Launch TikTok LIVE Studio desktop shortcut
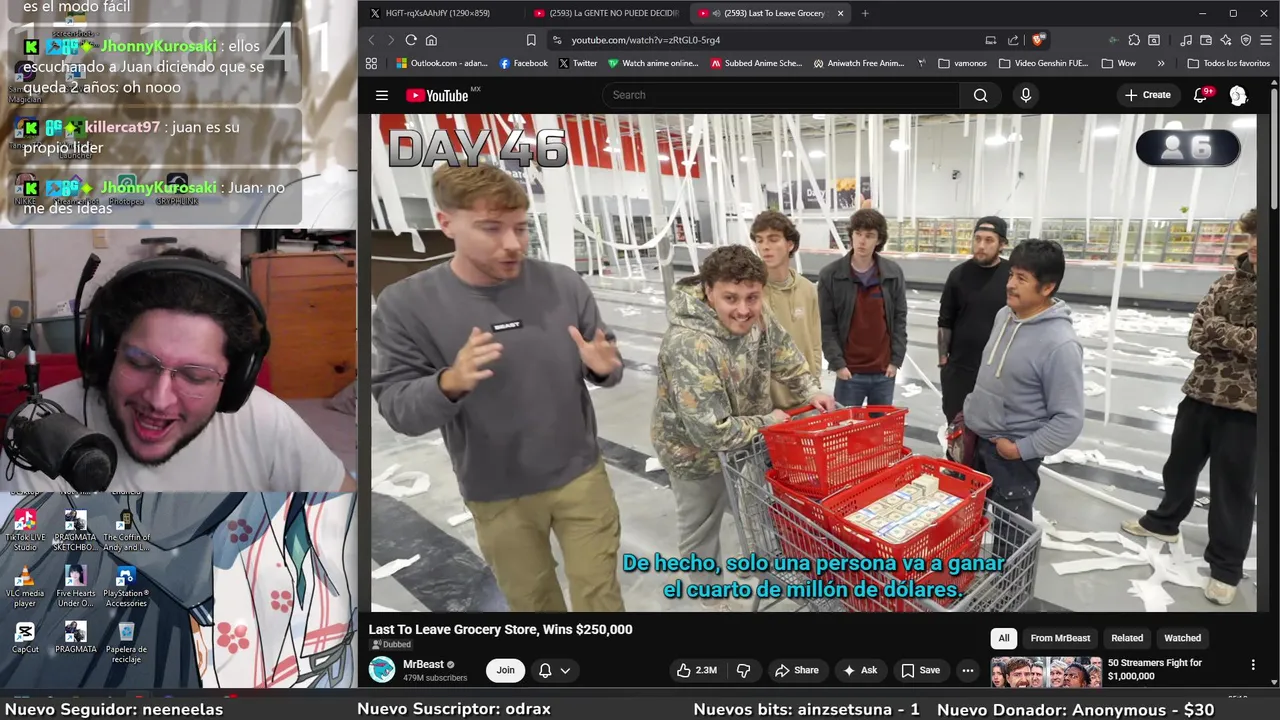 coord(25,530)
